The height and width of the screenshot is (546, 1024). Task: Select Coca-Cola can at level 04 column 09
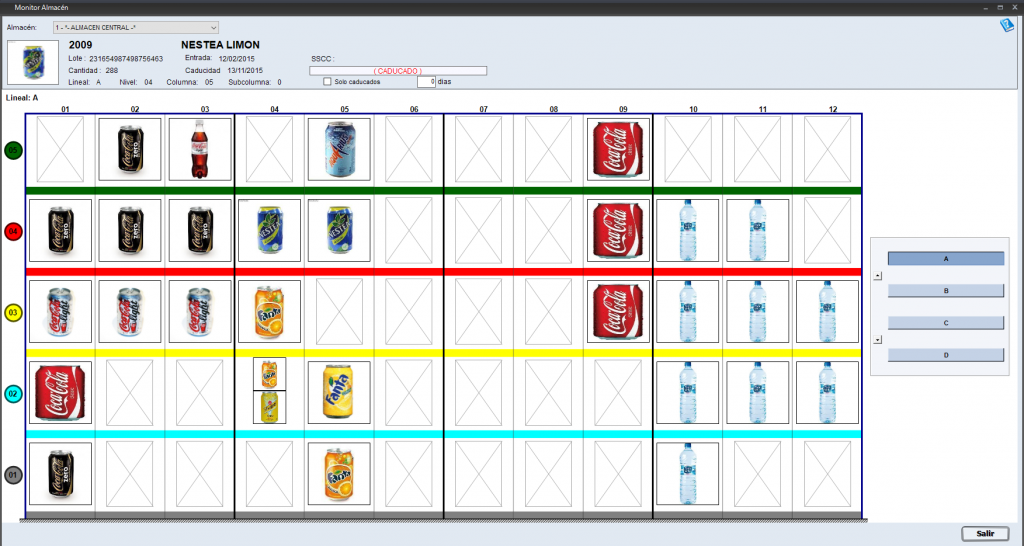(618, 231)
